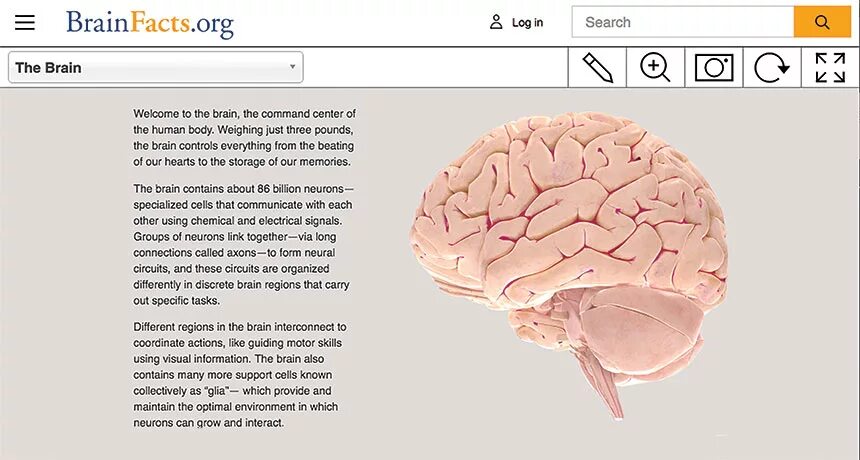
Task: Open the hamburger navigation menu
Action: coord(25,22)
